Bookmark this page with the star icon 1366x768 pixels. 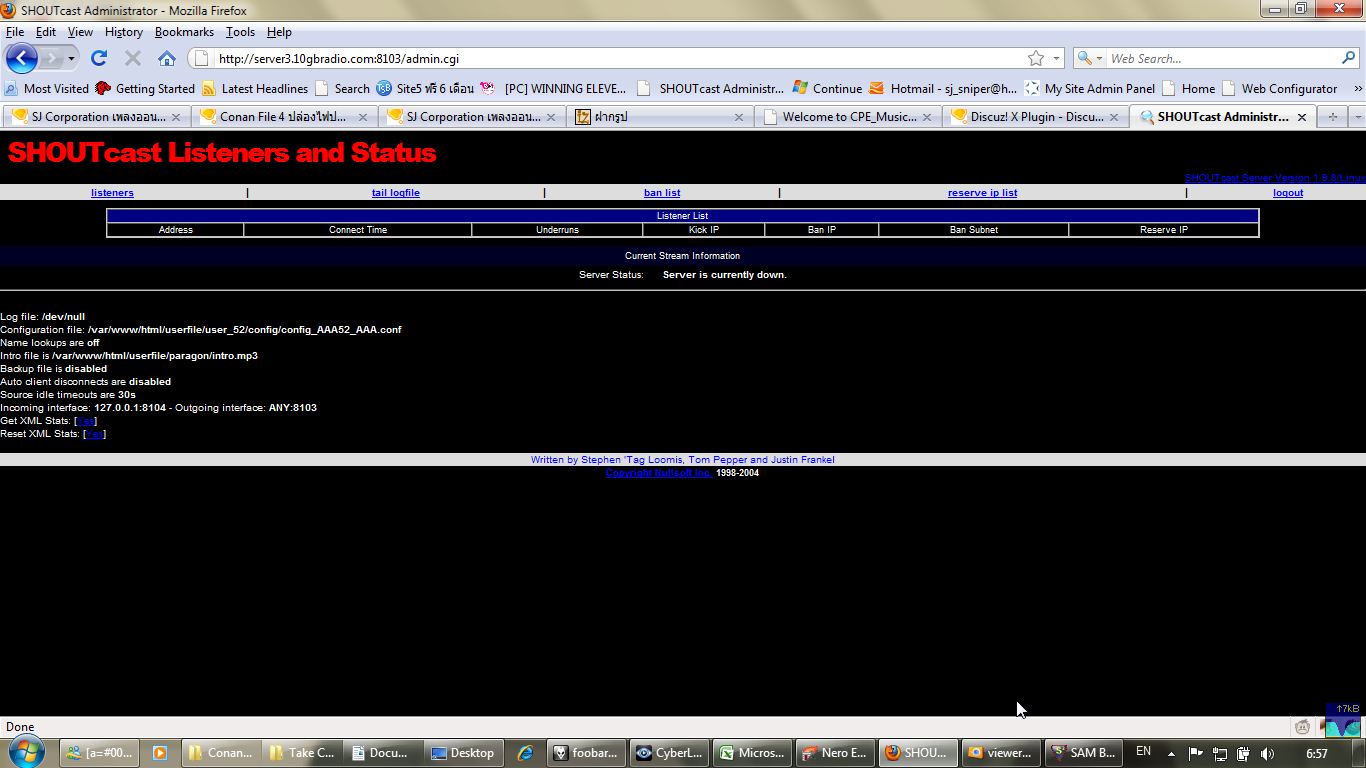coord(1036,58)
